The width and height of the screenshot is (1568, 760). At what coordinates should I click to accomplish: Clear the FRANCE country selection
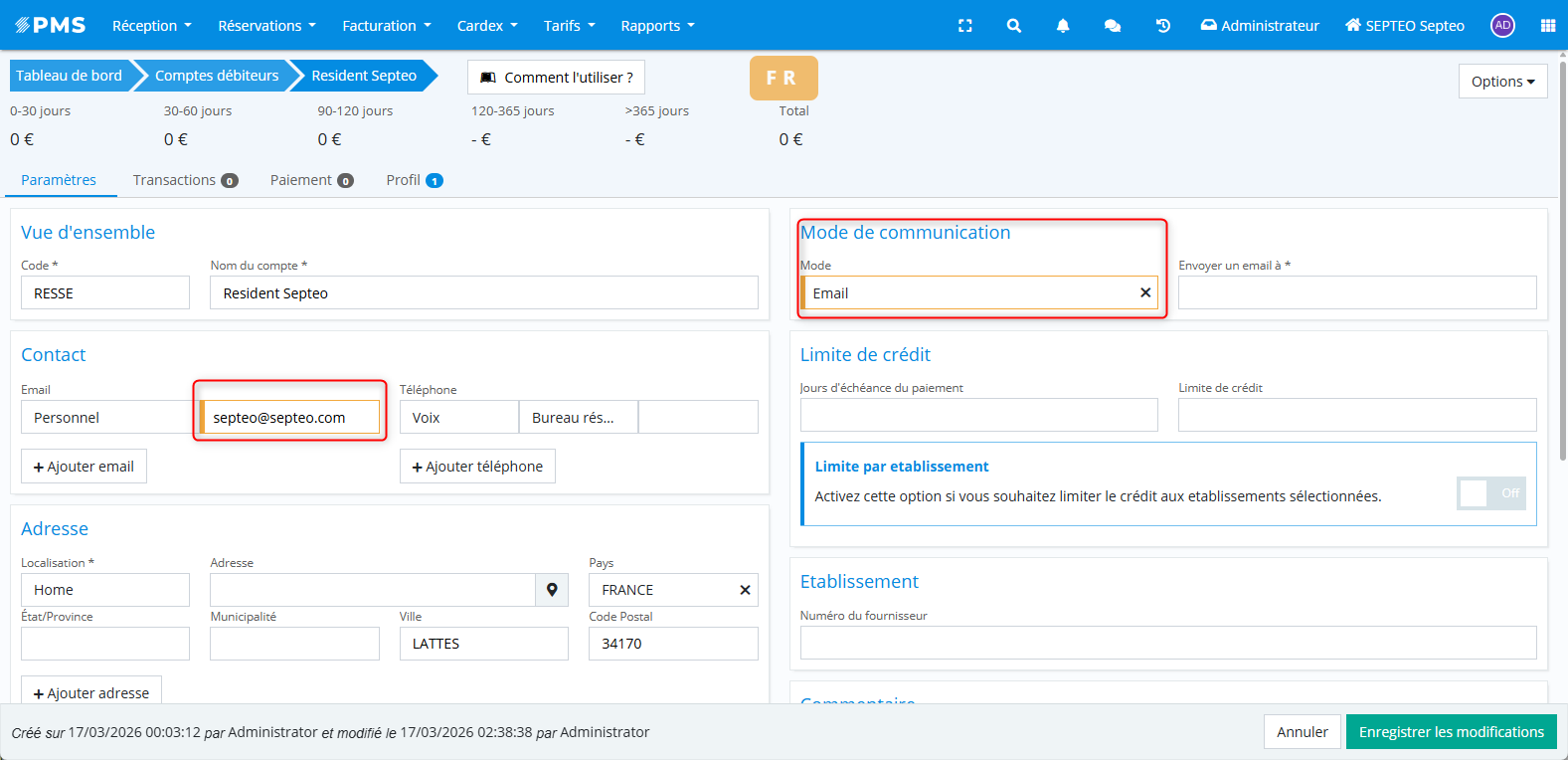(x=745, y=590)
